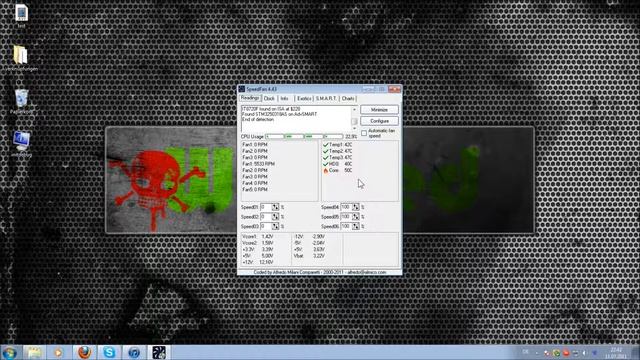Click the Show desktop button
This screenshot has height=360, width=640.
click(636, 353)
